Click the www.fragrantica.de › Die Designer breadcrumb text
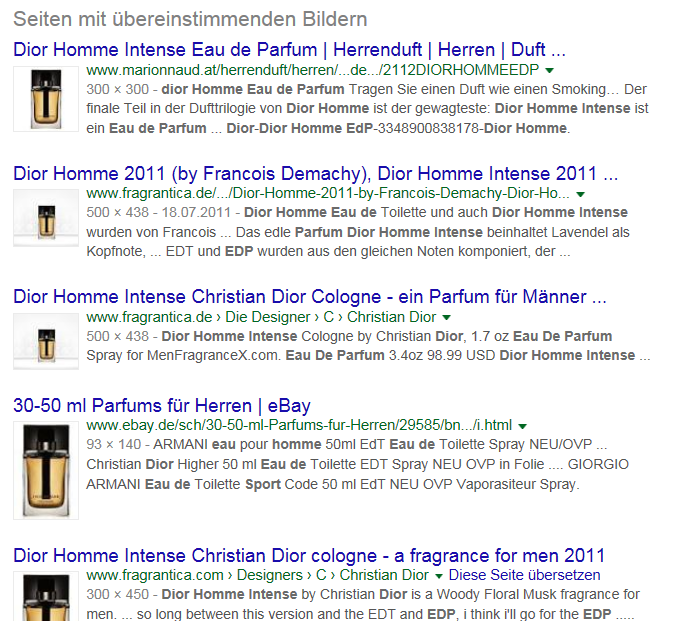This screenshot has width=689, height=621. point(261,317)
